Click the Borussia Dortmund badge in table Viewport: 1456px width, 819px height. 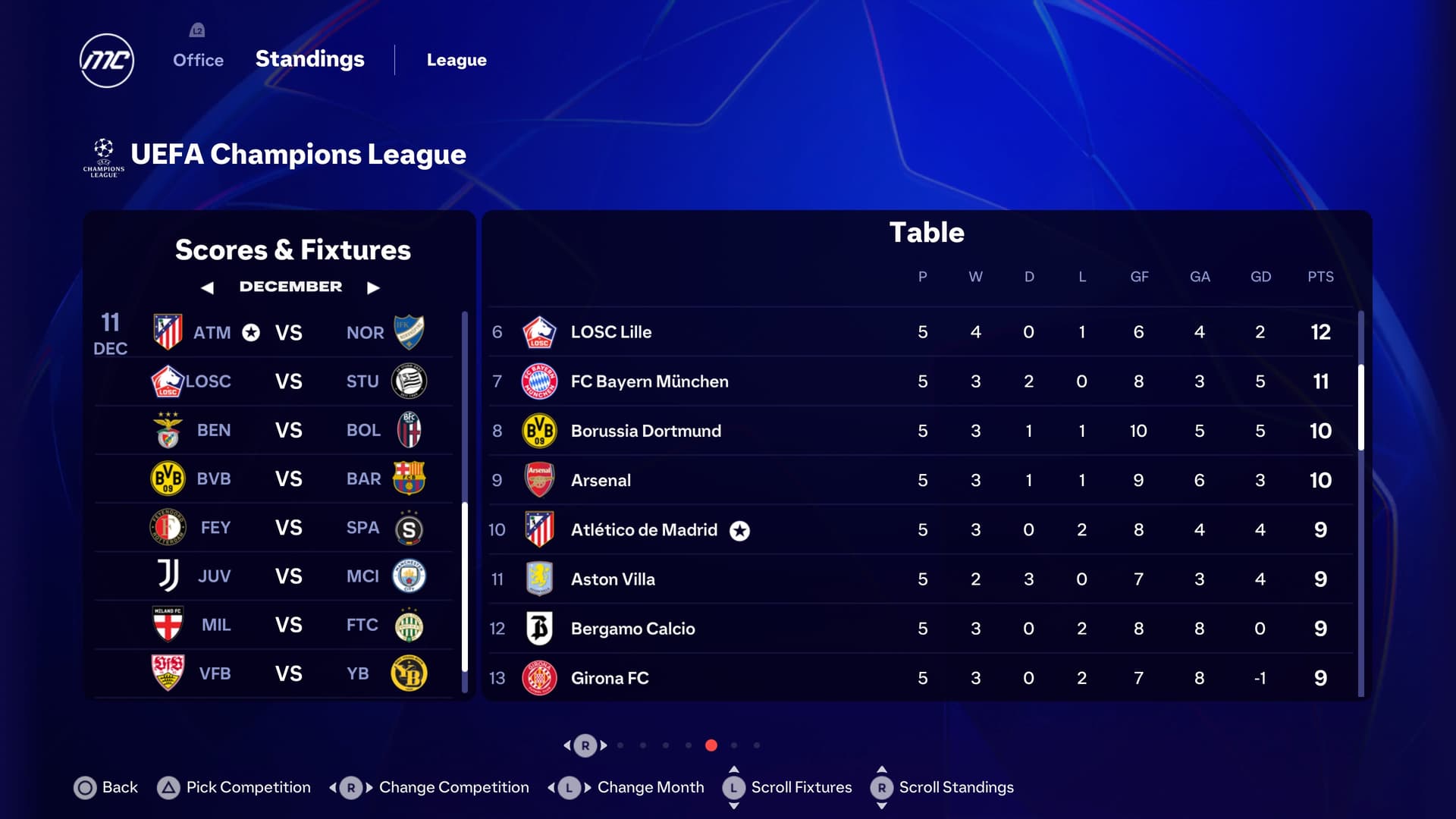539,431
